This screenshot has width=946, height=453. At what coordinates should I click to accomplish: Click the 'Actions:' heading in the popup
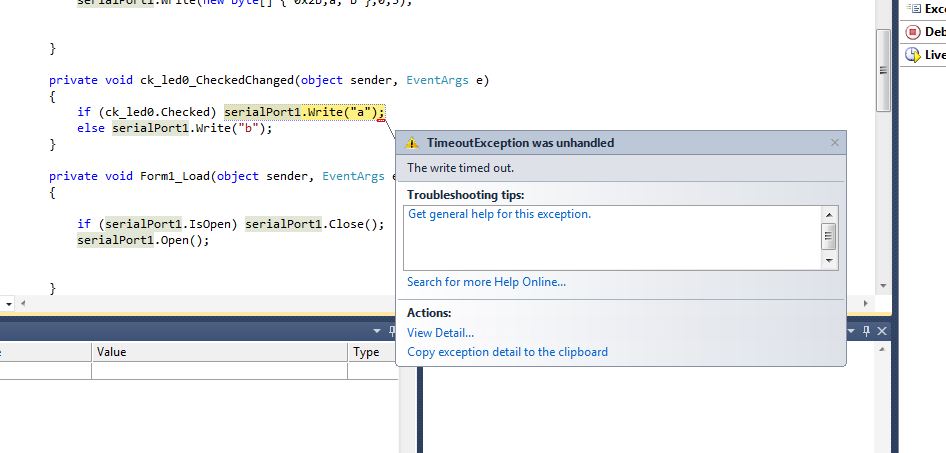click(x=429, y=313)
